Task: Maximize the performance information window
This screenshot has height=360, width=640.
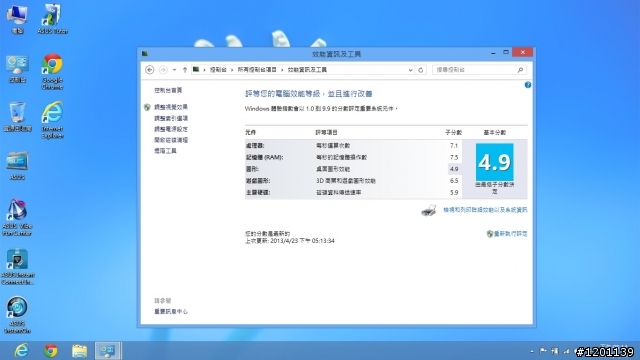Action: click(506, 52)
